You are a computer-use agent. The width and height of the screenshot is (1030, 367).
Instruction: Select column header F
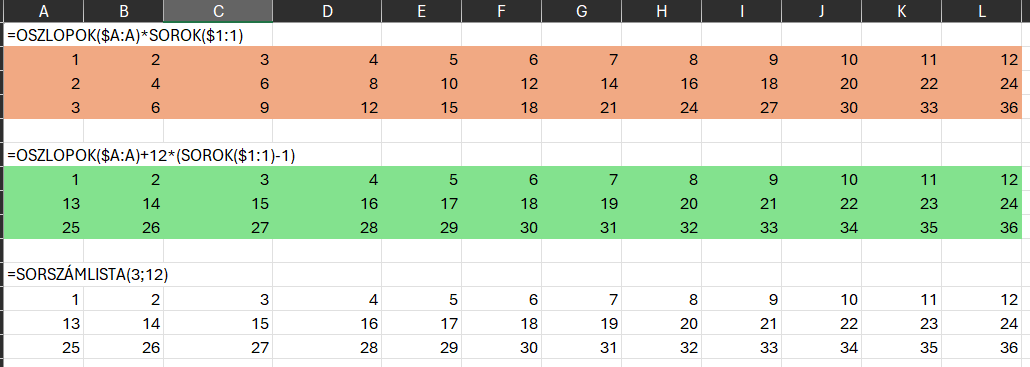point(501,11)
